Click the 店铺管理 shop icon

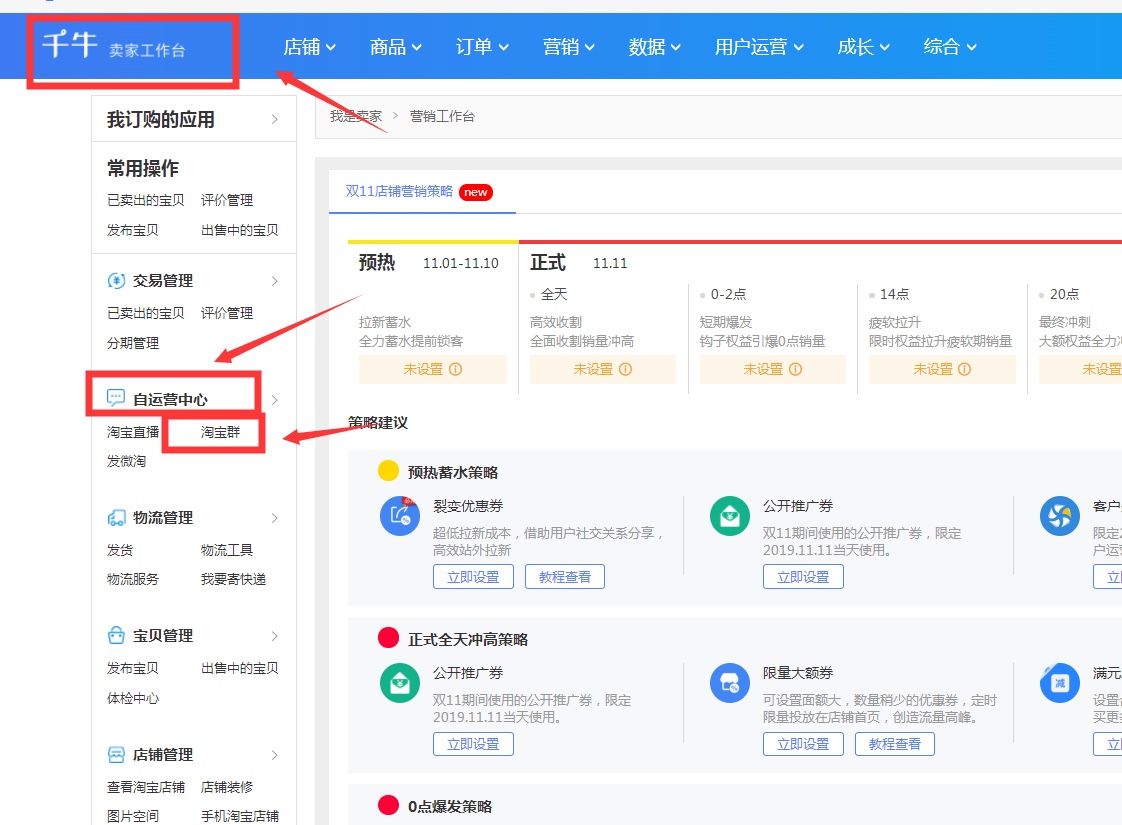pyautogui.click(x=116, y=754)
